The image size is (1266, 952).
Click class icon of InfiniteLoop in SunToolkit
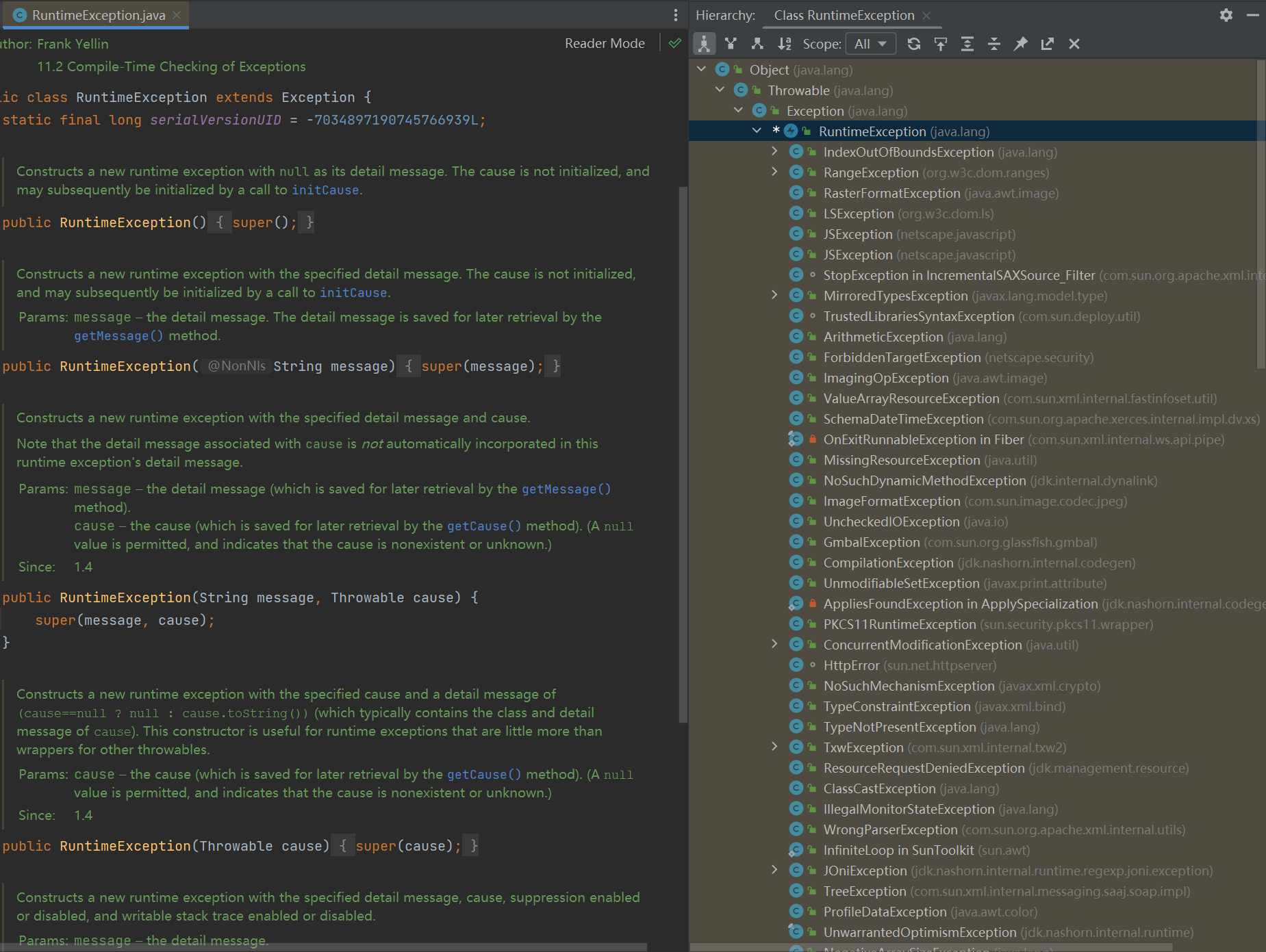pos(796,850)
